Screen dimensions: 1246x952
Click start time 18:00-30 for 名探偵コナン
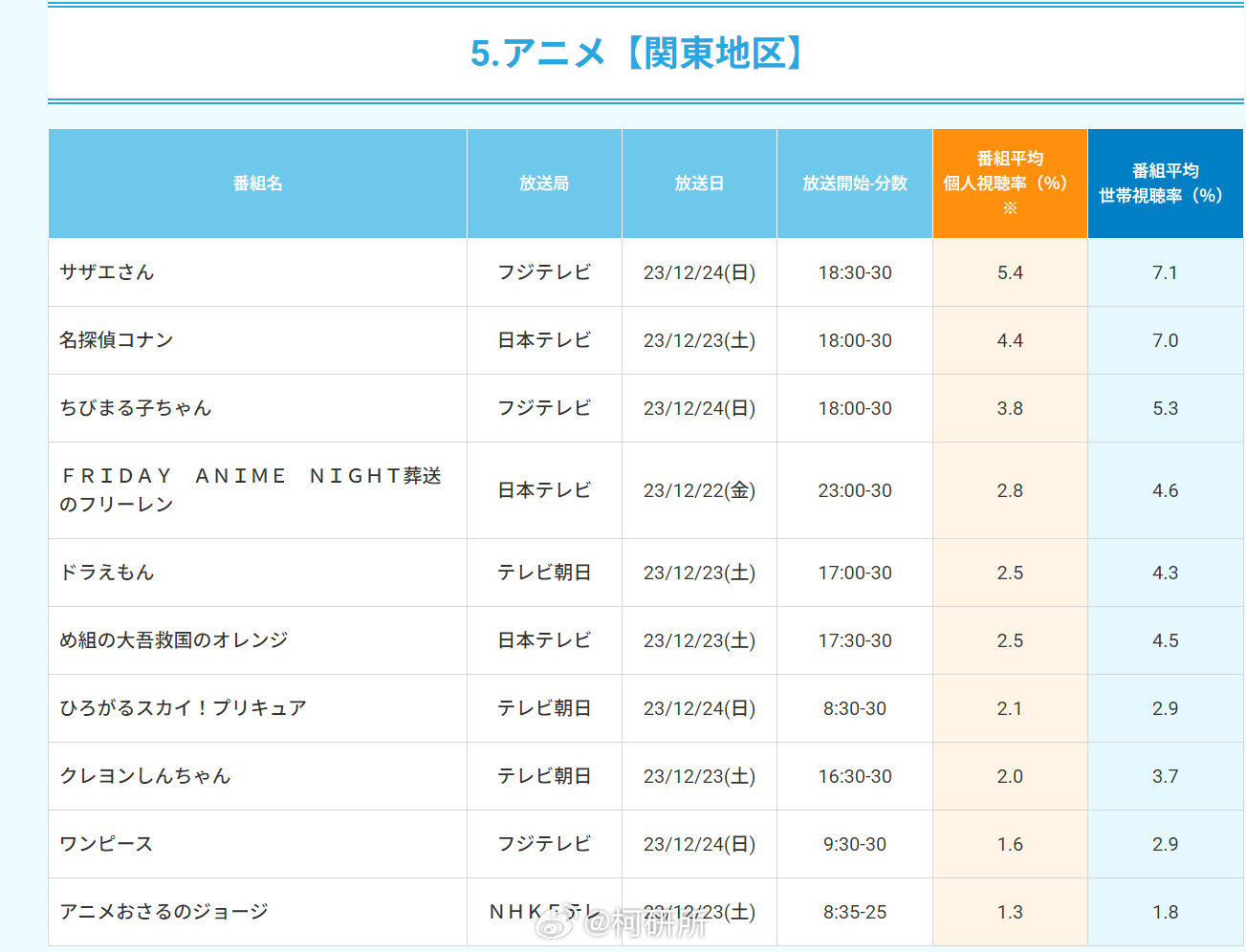(x=855, y=340)
